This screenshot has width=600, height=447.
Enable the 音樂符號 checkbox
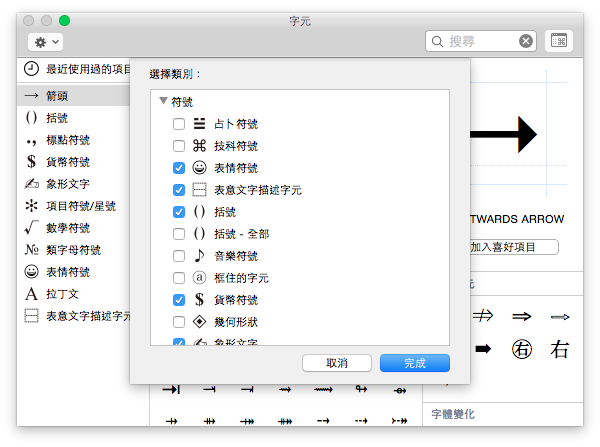pos(179,256)
